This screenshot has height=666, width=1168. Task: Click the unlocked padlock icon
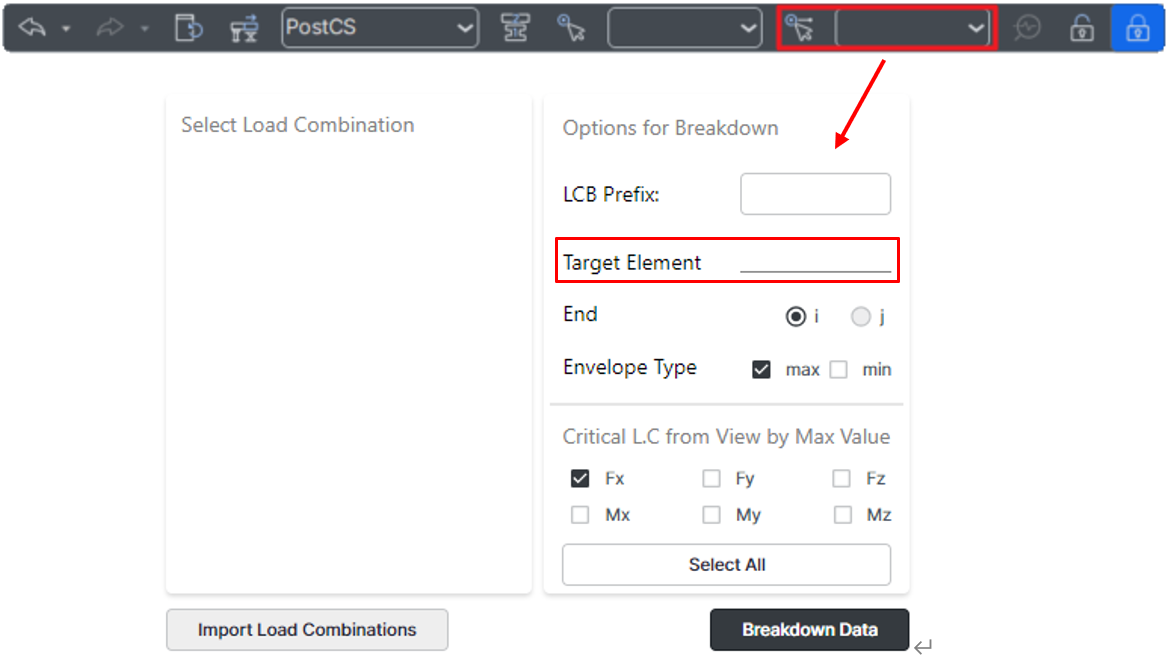click(x=1082, y=28)
